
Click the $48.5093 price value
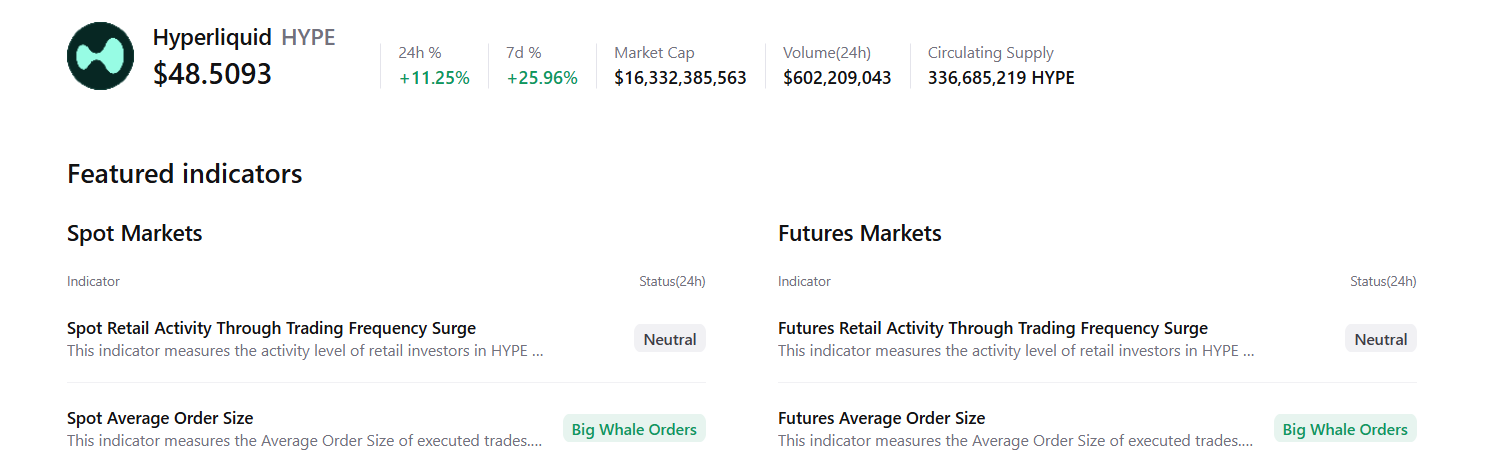coord(212,74)
